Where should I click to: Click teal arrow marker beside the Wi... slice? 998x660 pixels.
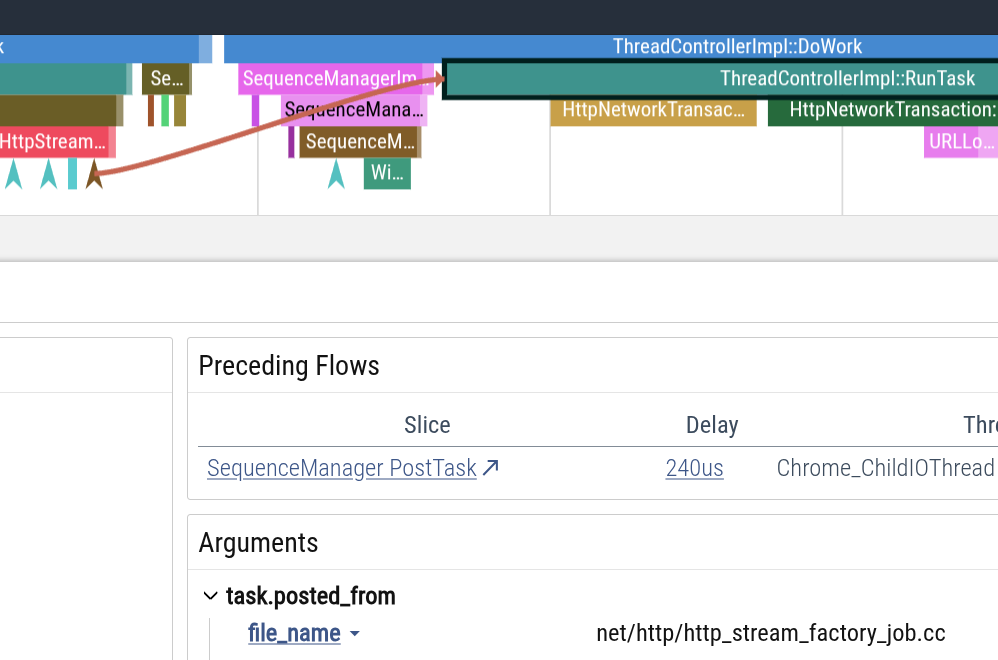tap(336, 174)
